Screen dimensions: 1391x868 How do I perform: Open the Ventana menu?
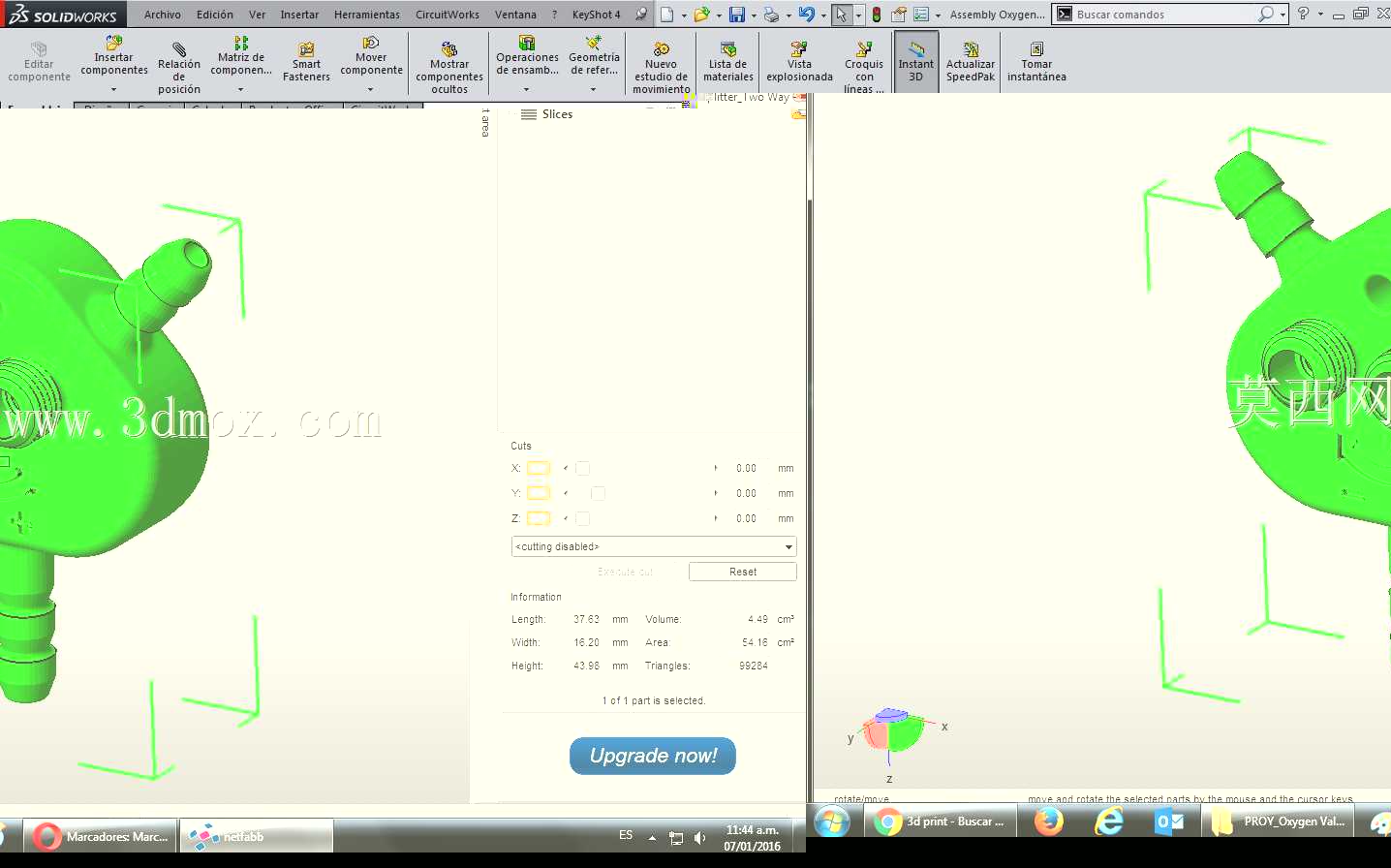point(515,15)
